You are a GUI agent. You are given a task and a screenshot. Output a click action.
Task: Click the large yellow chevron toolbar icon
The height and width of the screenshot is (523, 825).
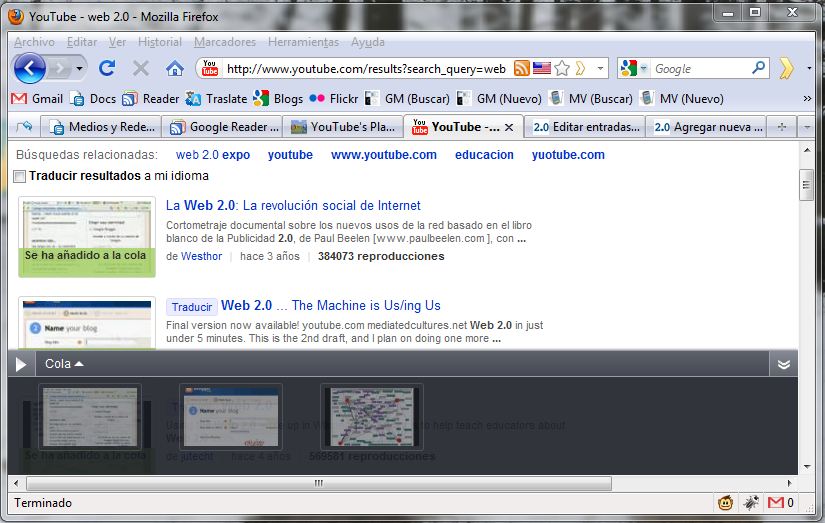[x=786, y=68]
